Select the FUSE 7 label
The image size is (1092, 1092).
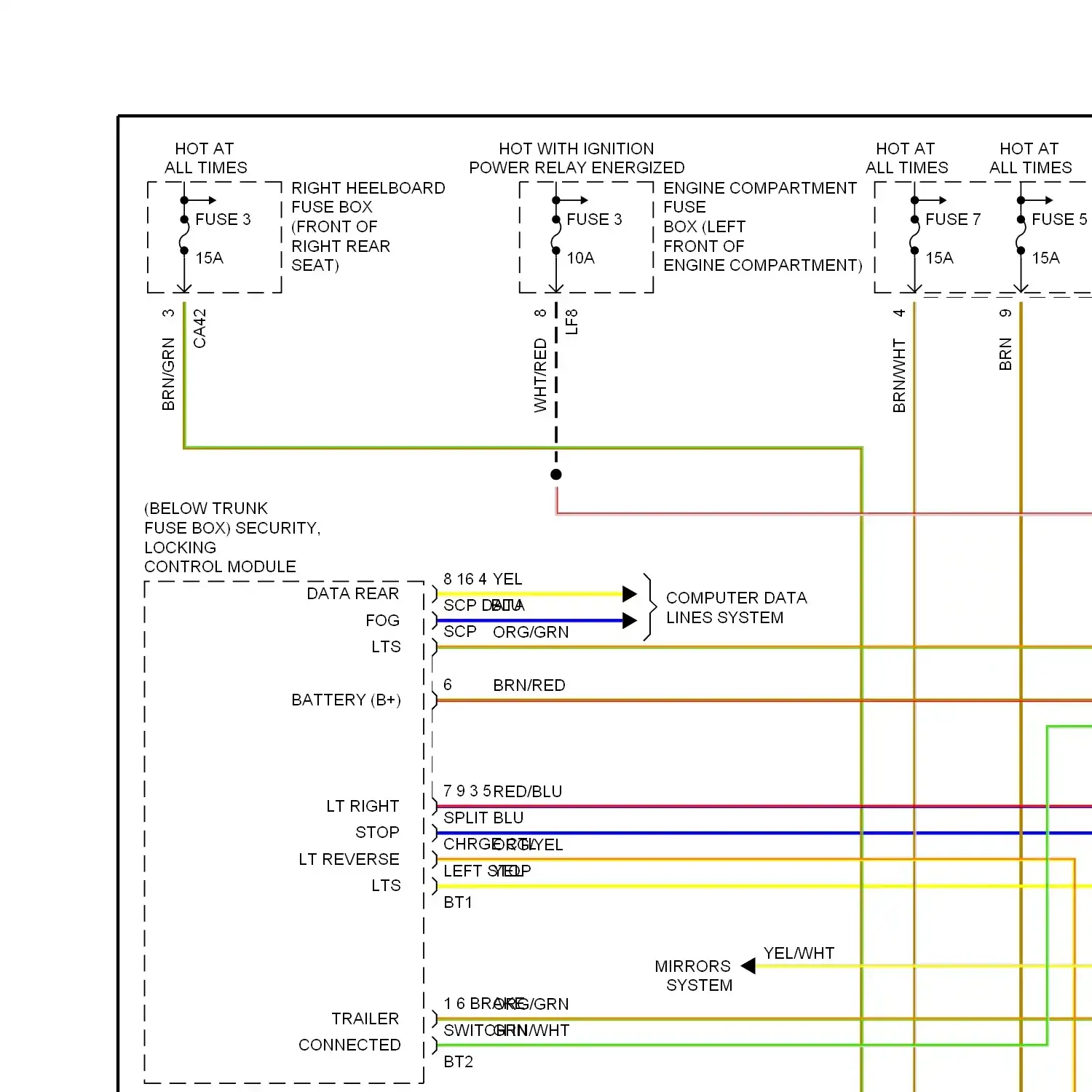953,219
